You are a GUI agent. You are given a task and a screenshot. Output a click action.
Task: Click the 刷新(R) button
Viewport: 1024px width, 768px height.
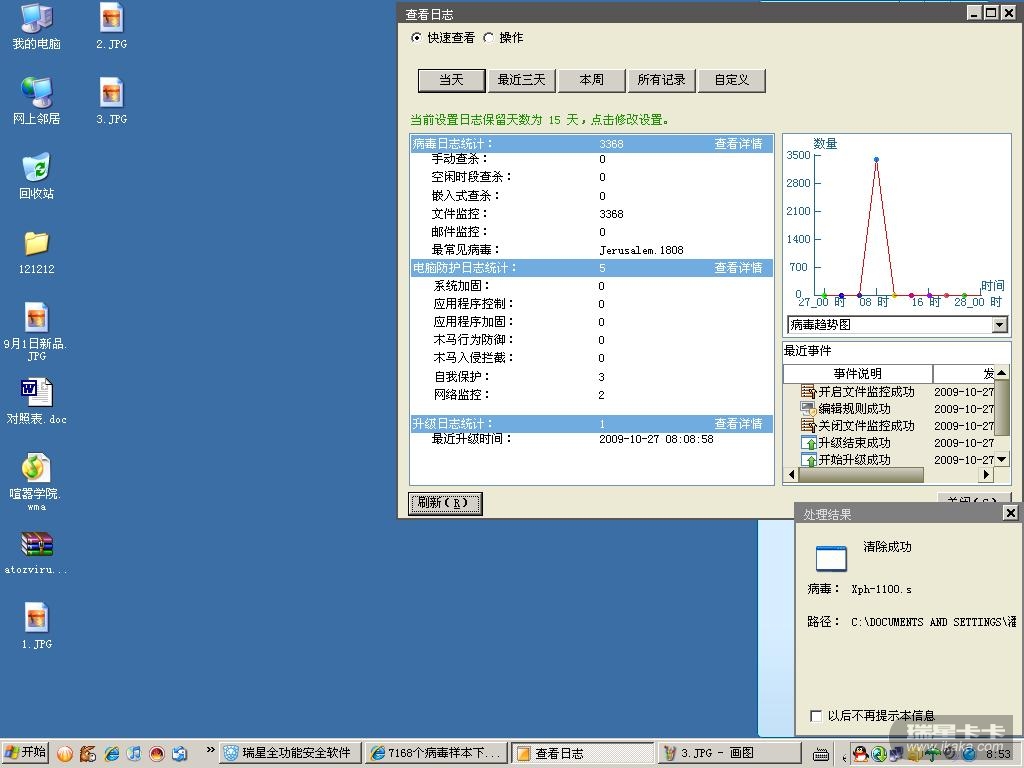445,503
